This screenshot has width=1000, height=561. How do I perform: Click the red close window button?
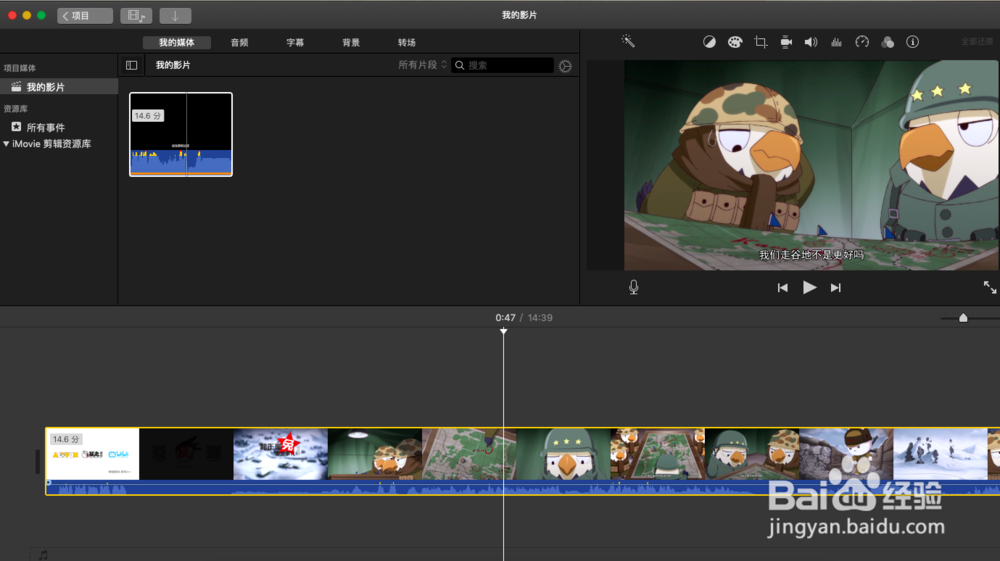(12, 15)
